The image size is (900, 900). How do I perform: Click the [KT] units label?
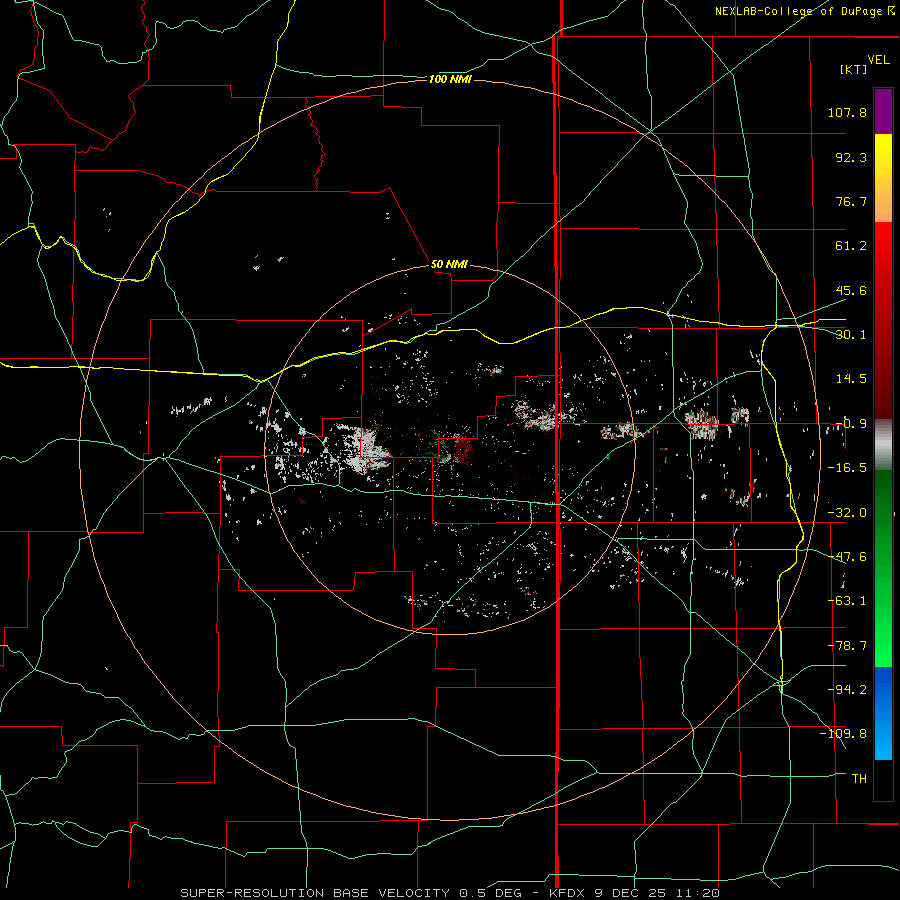pos(854,69)
